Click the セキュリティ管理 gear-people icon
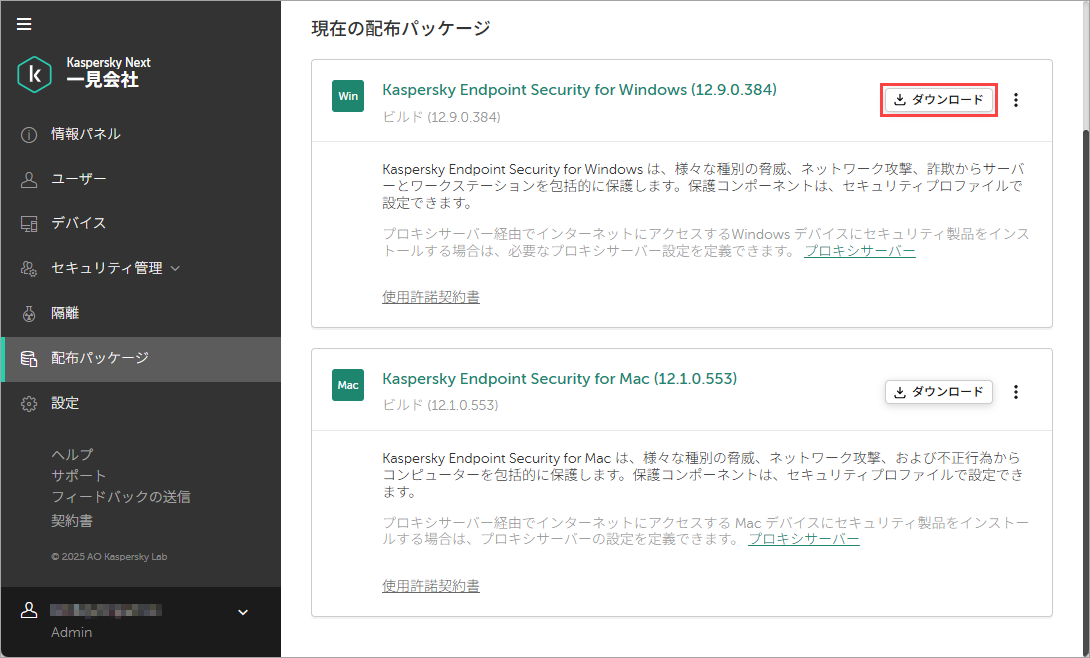Viewport: 1090px width, 658px height. [29, 269]
